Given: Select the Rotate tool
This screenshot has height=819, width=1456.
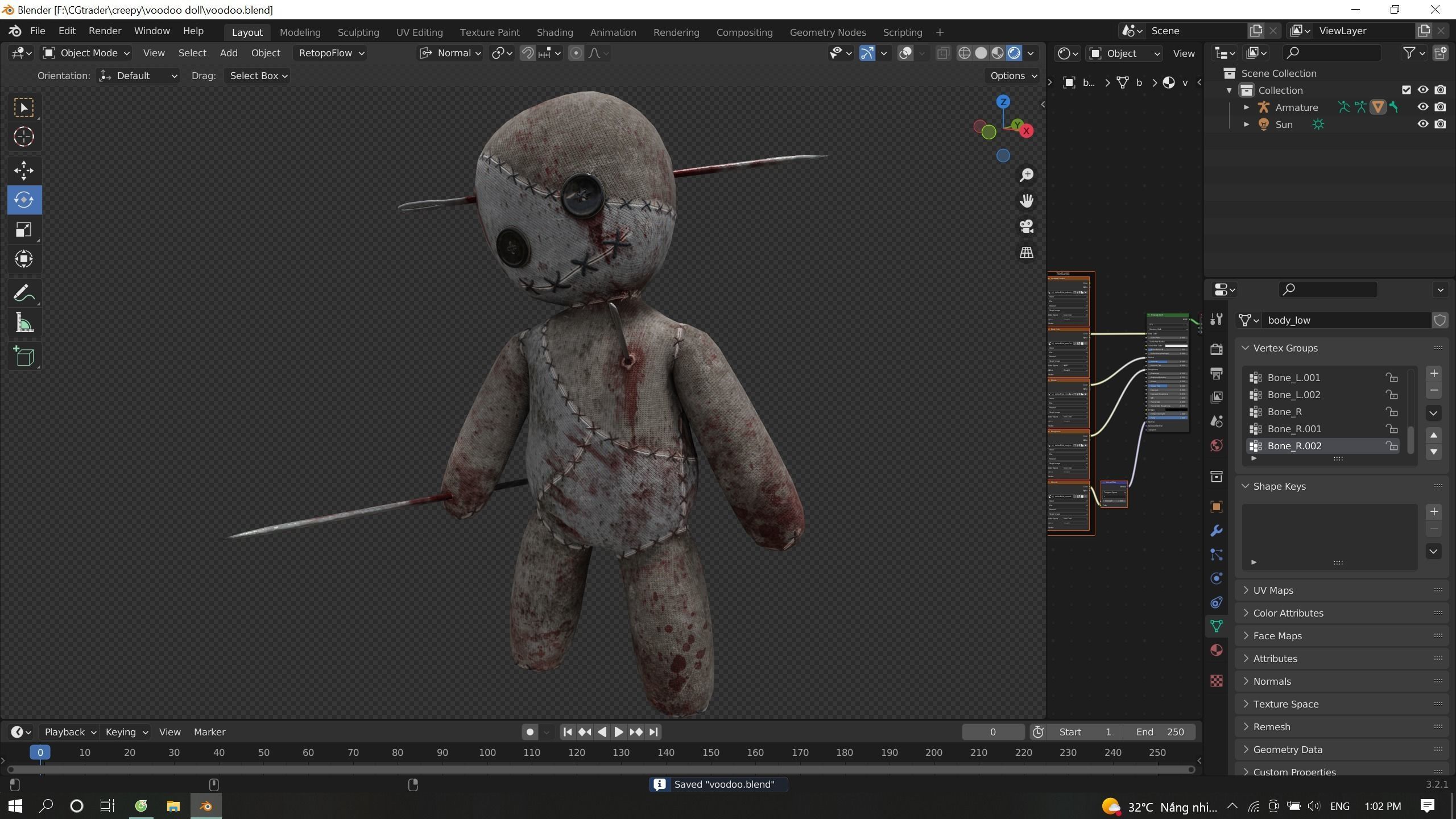Looking at the screenshot, I should coord(24,200).
